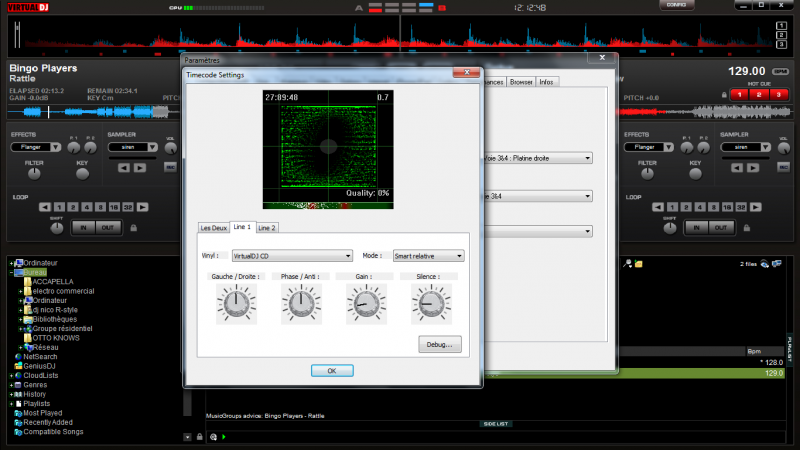
Task: Click the BPM tap button on right deck
Action: click(x=778, y=72)
